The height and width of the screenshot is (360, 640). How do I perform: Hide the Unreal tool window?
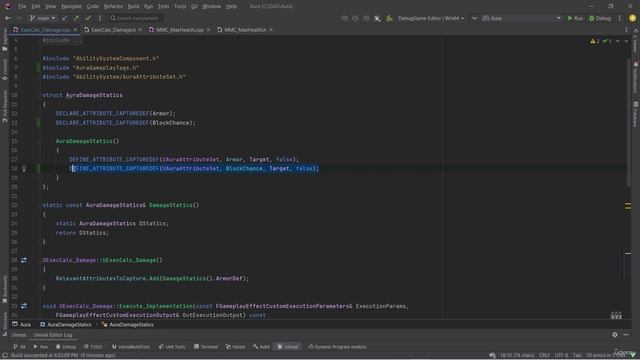[x=626, y=335]
